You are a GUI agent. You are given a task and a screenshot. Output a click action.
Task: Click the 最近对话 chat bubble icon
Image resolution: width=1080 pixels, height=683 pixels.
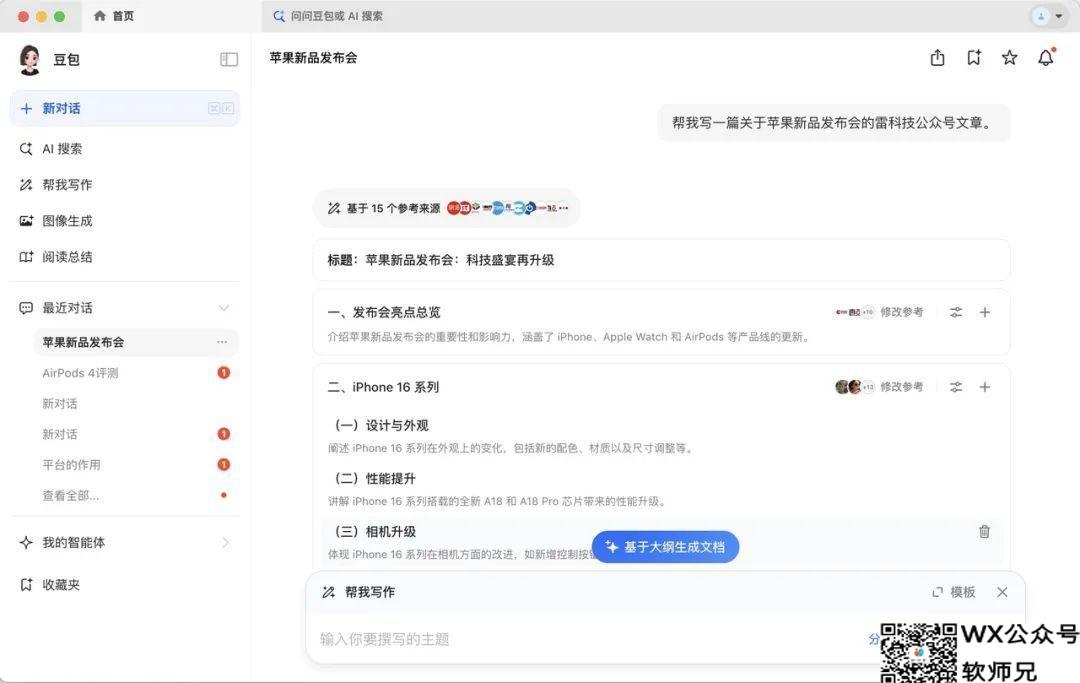[26, 308]
